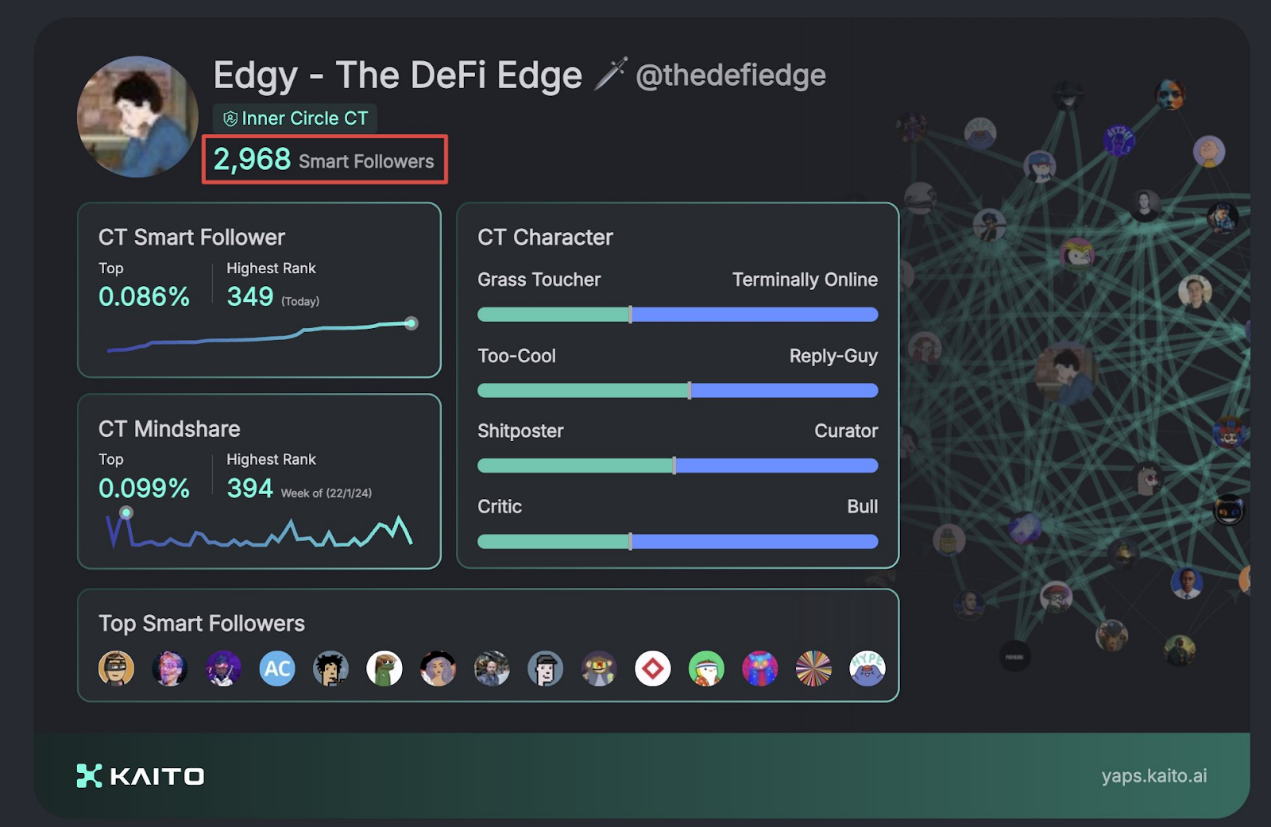Open the HYPE follower avatar

tap(867, 668)
